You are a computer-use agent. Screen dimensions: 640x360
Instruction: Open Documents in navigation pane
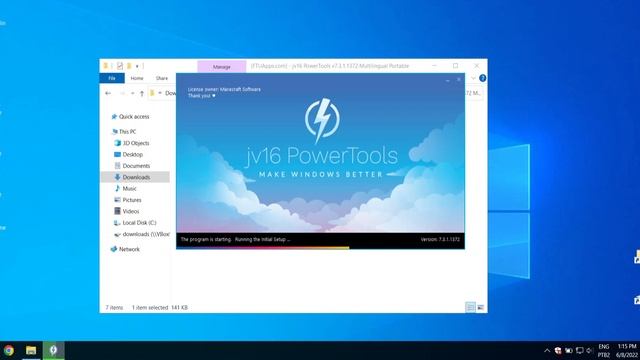point(136,166)
